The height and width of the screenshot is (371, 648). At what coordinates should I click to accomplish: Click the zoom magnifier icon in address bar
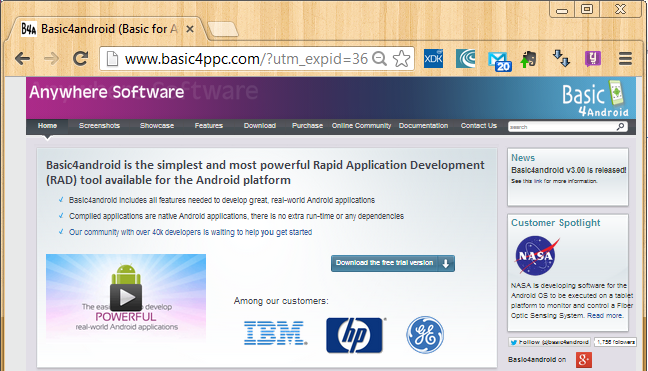point(379,59)
